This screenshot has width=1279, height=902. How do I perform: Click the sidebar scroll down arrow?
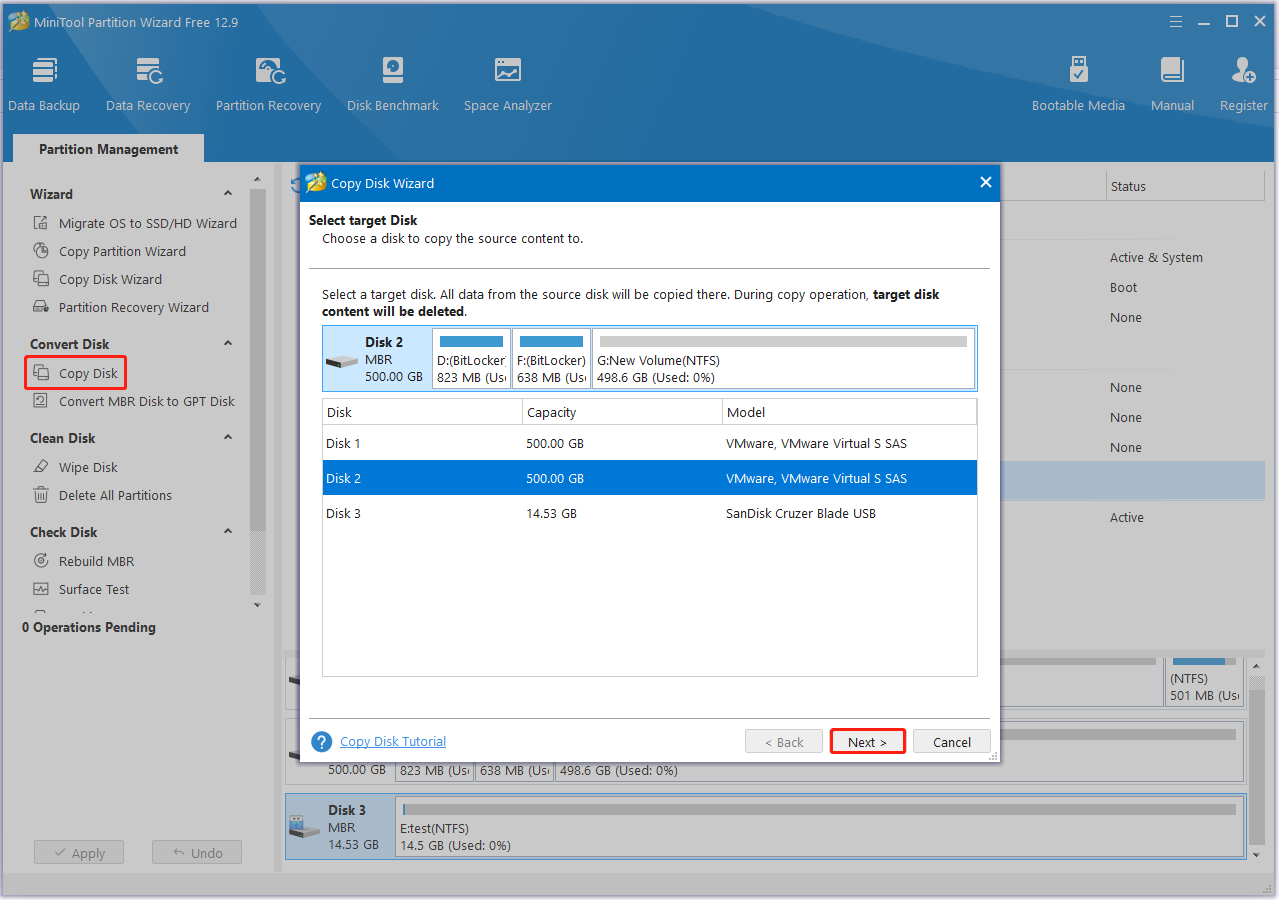tap(257, 605)
